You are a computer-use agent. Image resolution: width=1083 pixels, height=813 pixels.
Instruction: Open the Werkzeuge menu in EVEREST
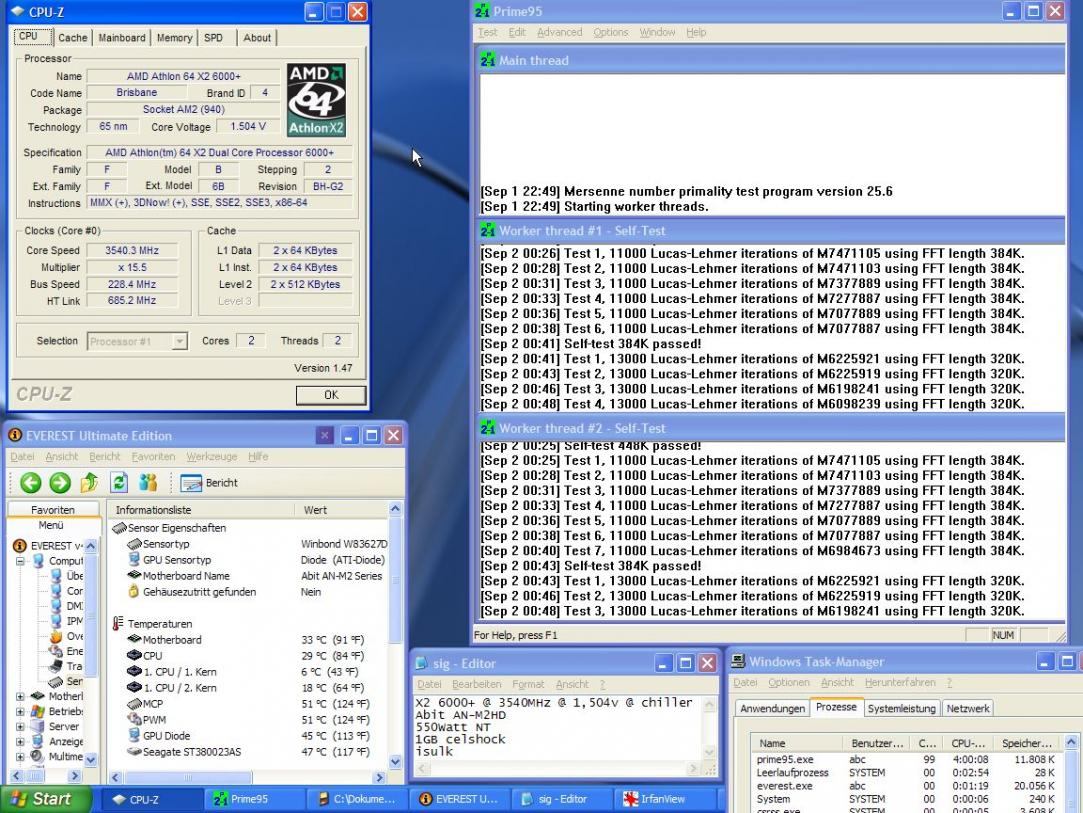pos(211,457)
